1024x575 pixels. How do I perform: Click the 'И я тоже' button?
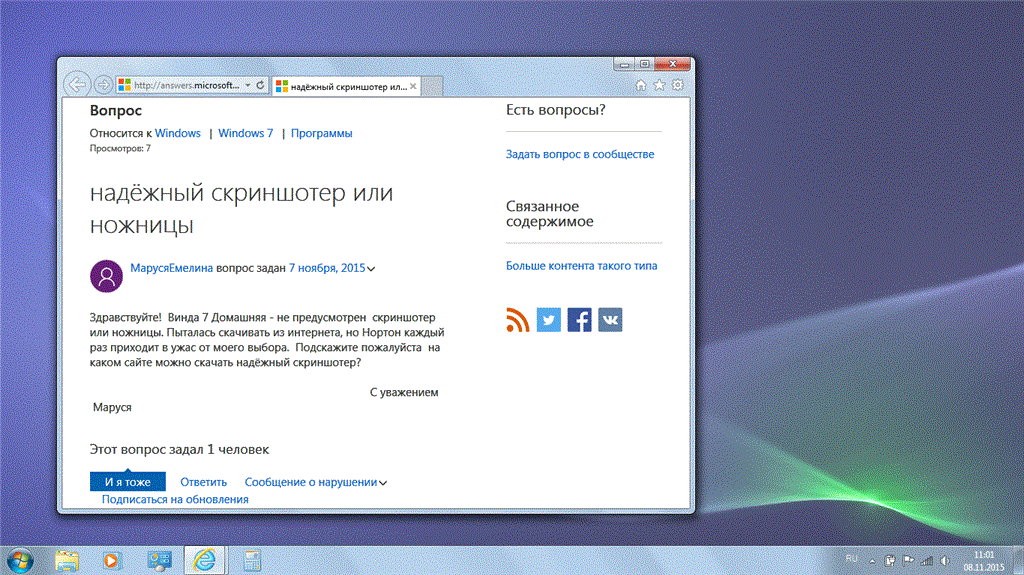pyautogui.click(x=127, y=482)
